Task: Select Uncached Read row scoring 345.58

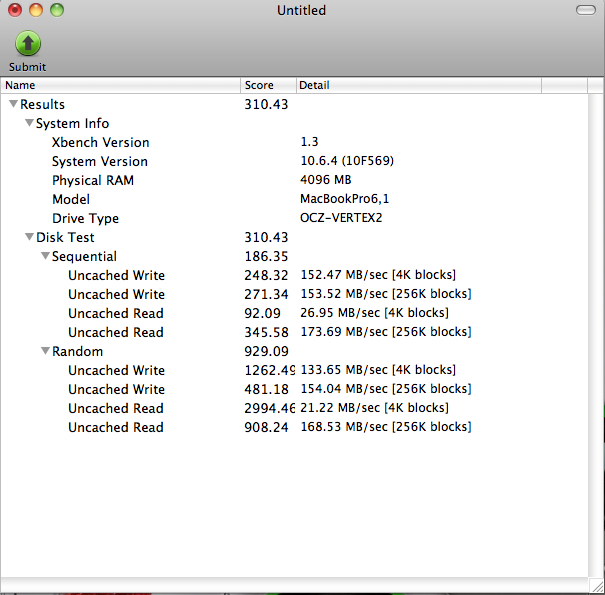Action: pos(294,332)
